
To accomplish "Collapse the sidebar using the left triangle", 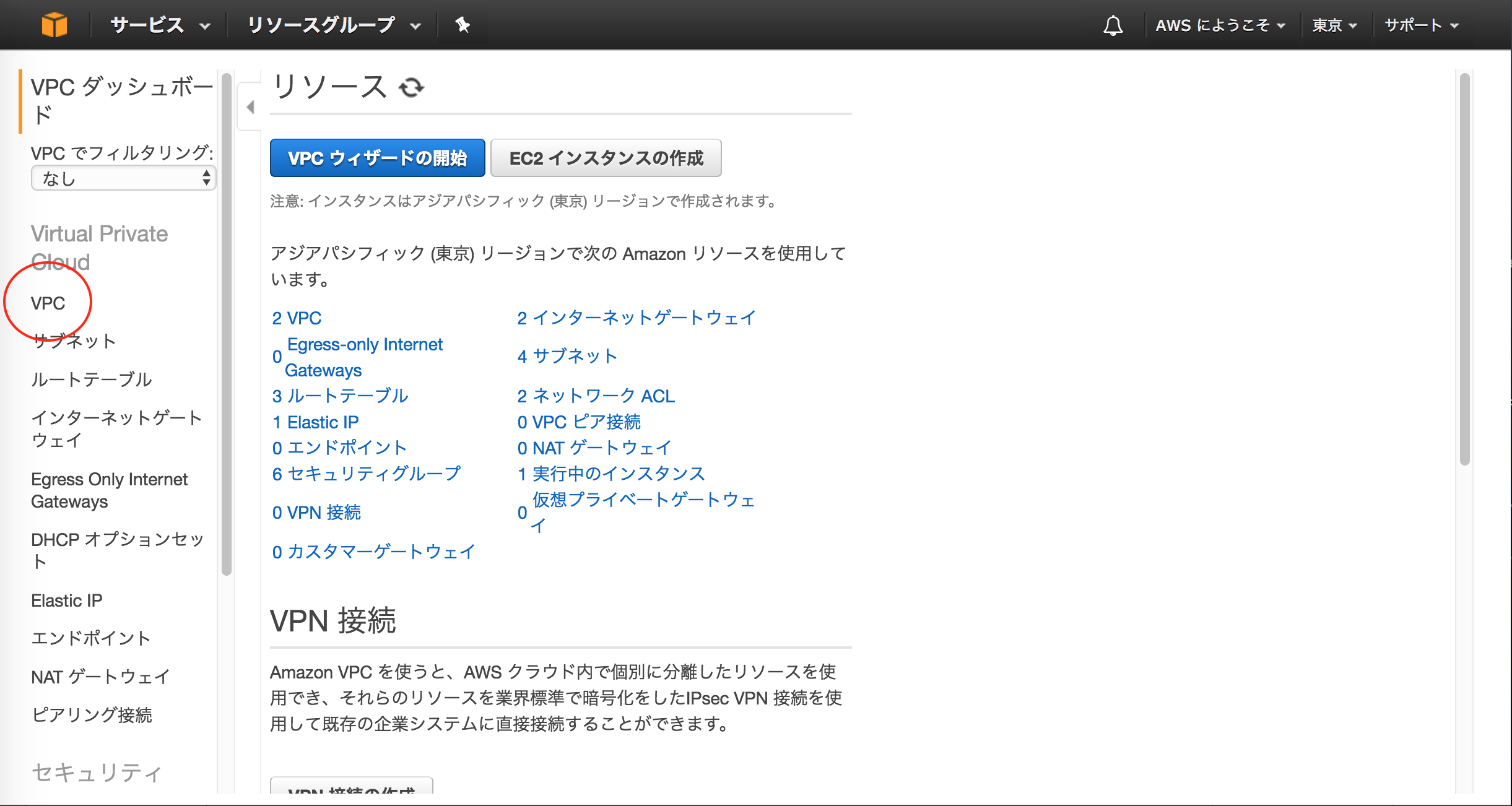I will point(250,107).
